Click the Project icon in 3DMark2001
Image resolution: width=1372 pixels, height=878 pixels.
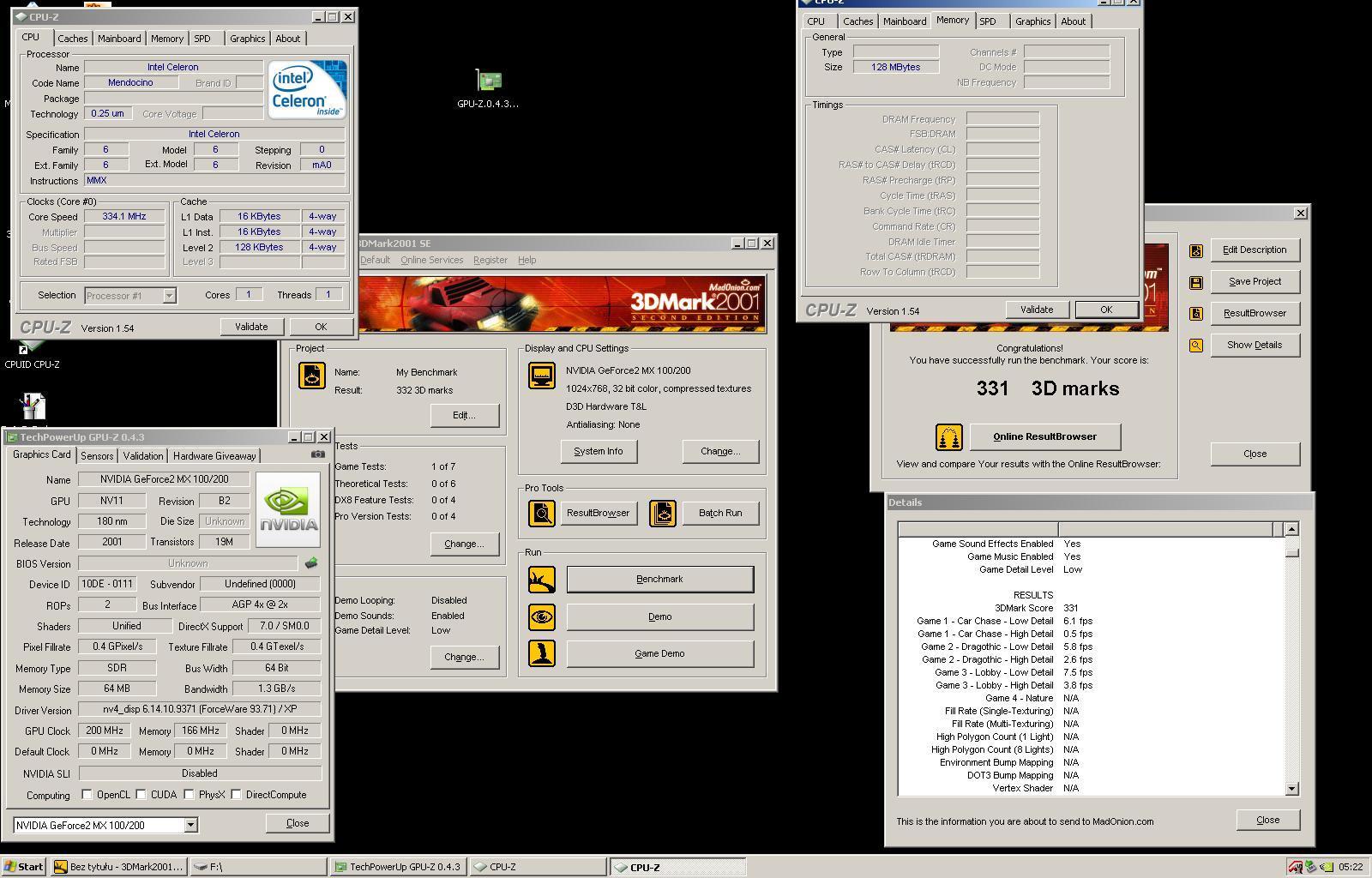[x=311, y=376]
